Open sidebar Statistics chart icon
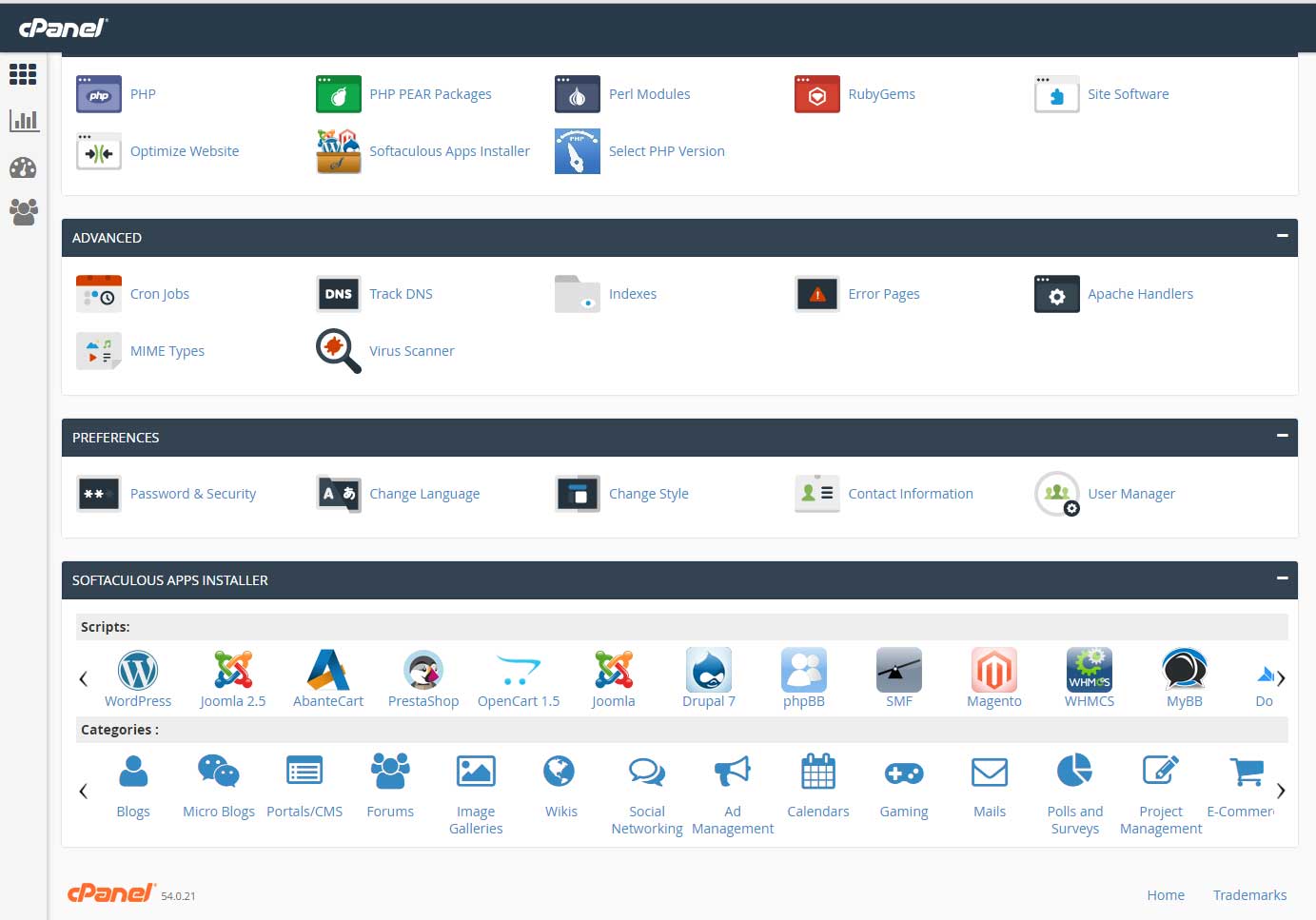 click(23, 121)
